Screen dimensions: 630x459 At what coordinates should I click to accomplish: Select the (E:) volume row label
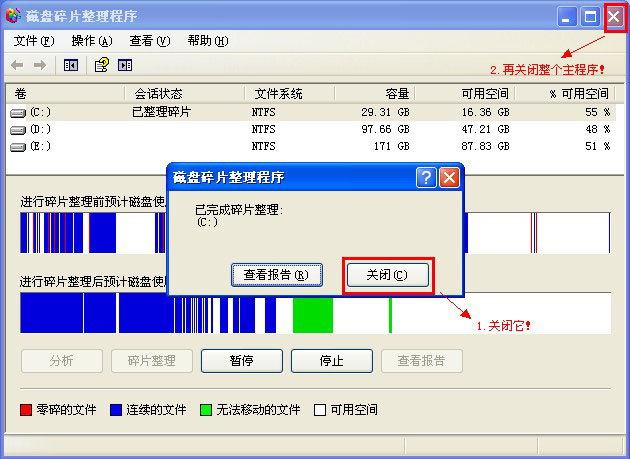coord(41,146)
